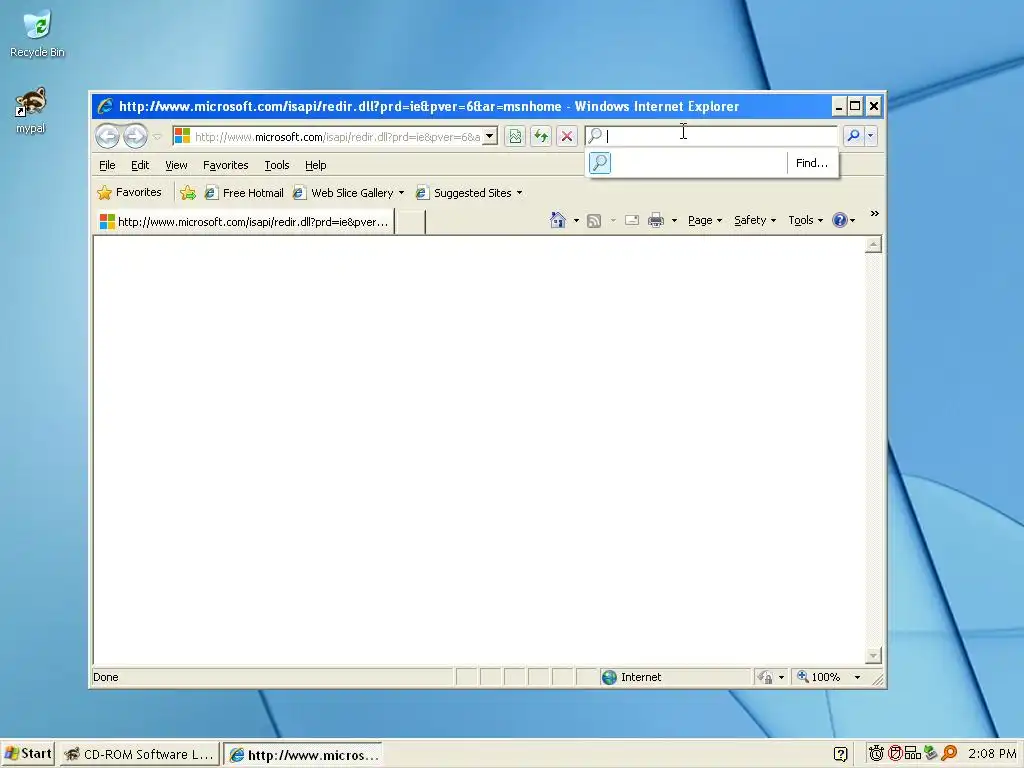The width and height of the screenshot is (1024, 768).
Task: Click Add to Favorites Bar icon
Action: coord(187,193)
